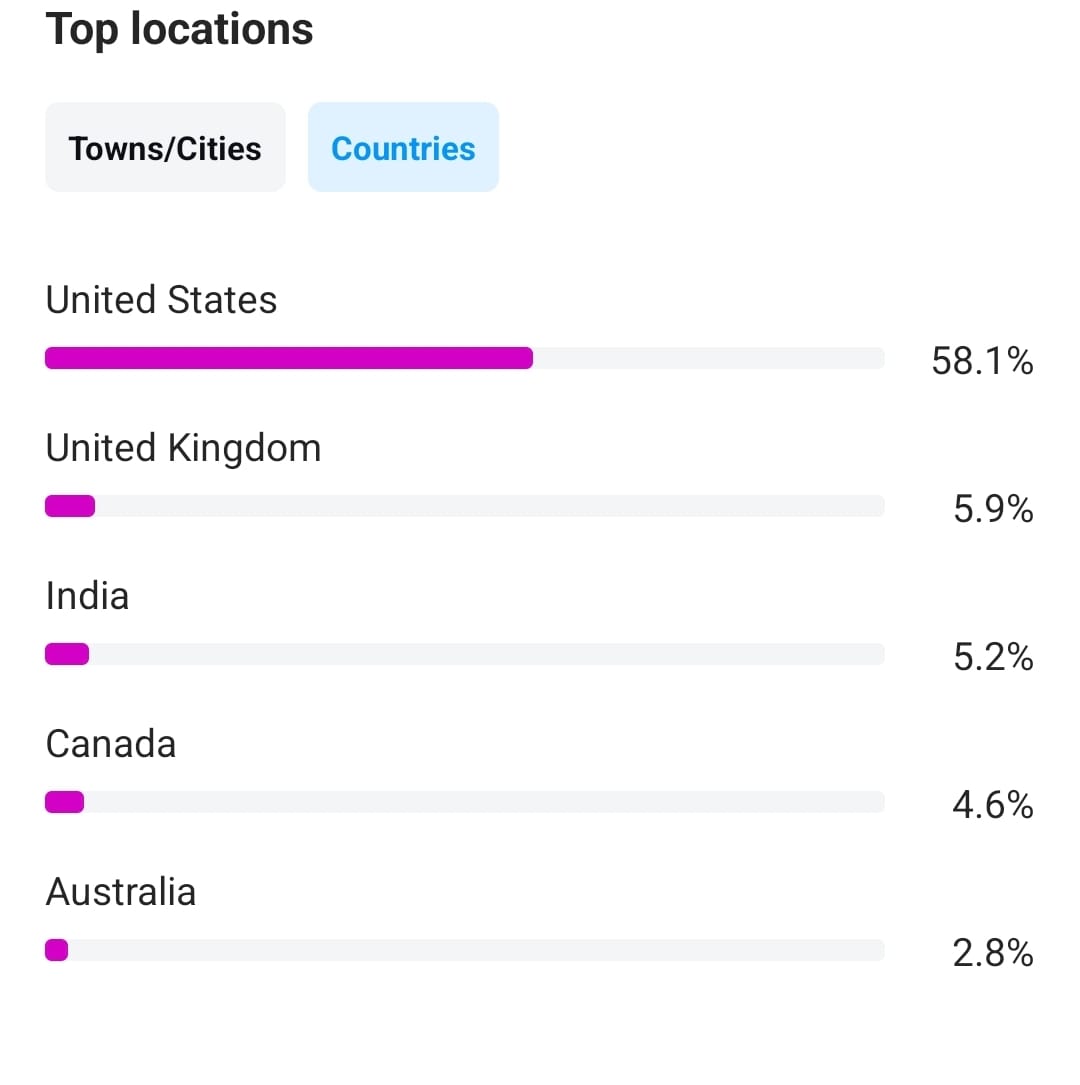Click the Canada percentage bar

tap(465, 802)
